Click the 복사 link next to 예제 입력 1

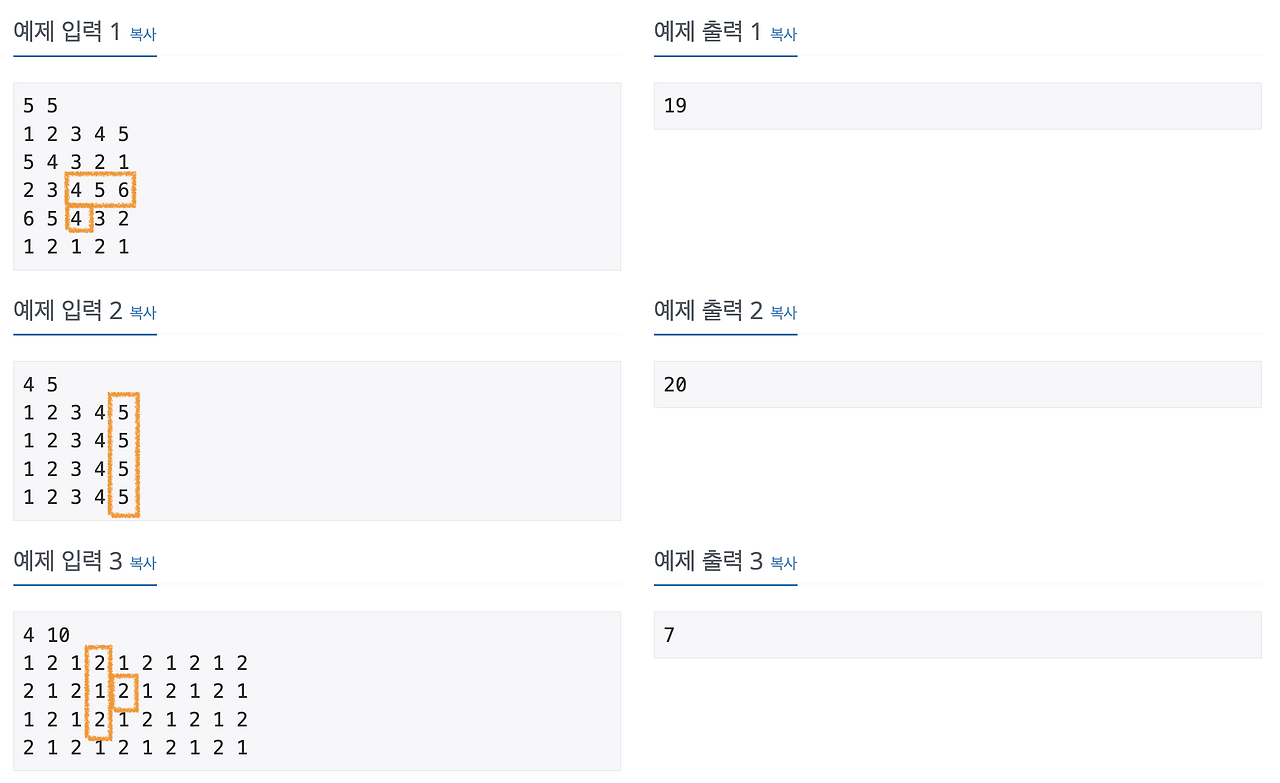click(141, 34)
